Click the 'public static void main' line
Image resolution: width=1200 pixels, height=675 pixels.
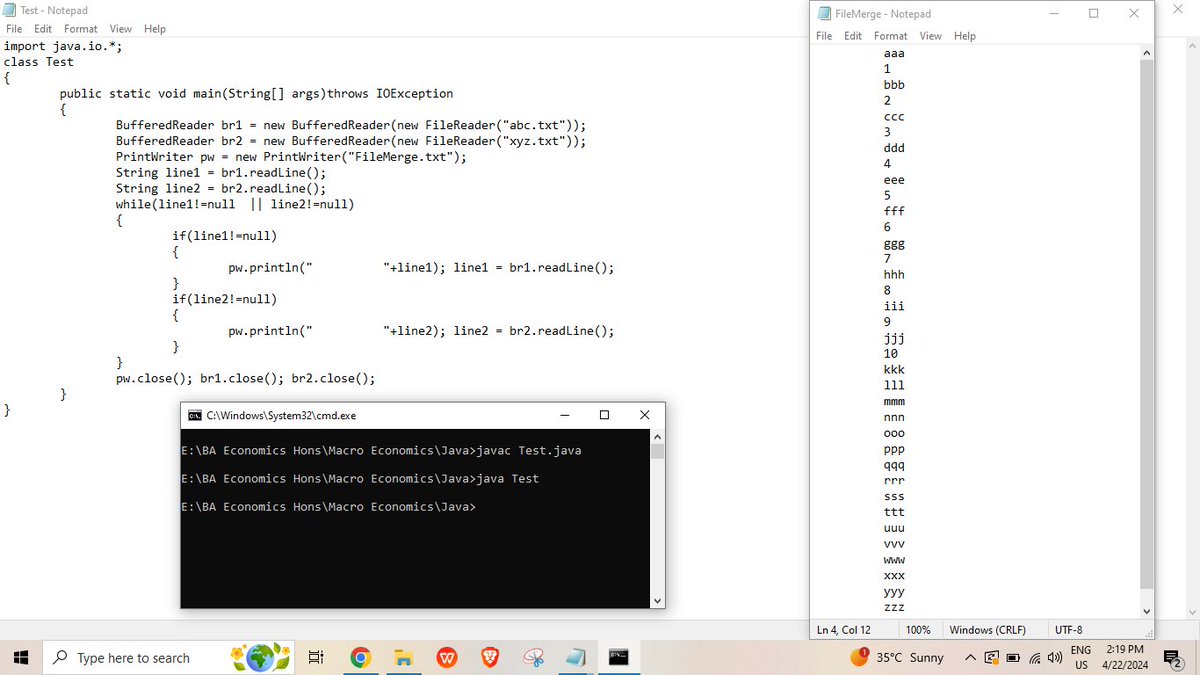click(x=256, y=94)
